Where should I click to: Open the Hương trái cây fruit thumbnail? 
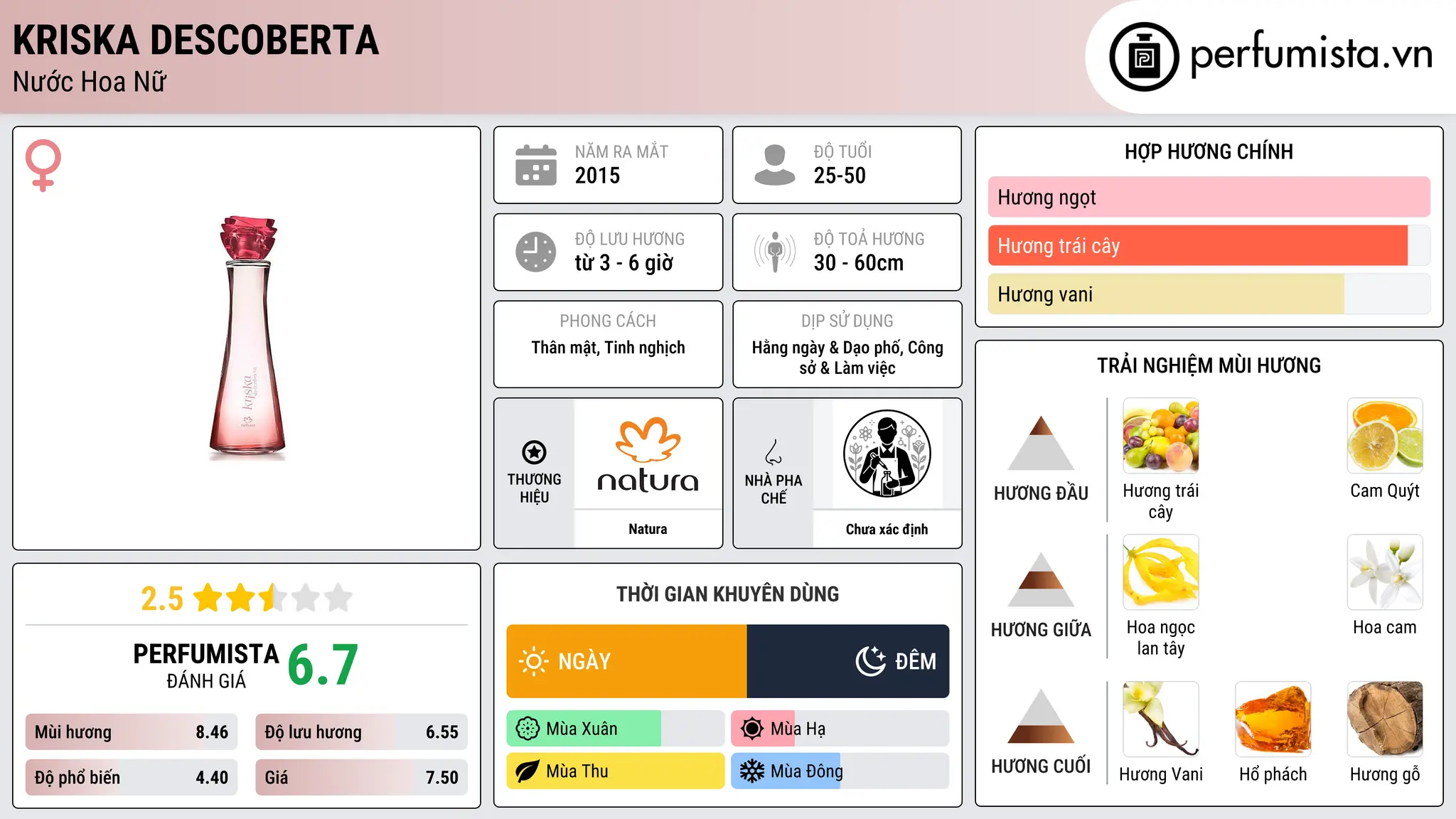click(x=1160, y=435)
